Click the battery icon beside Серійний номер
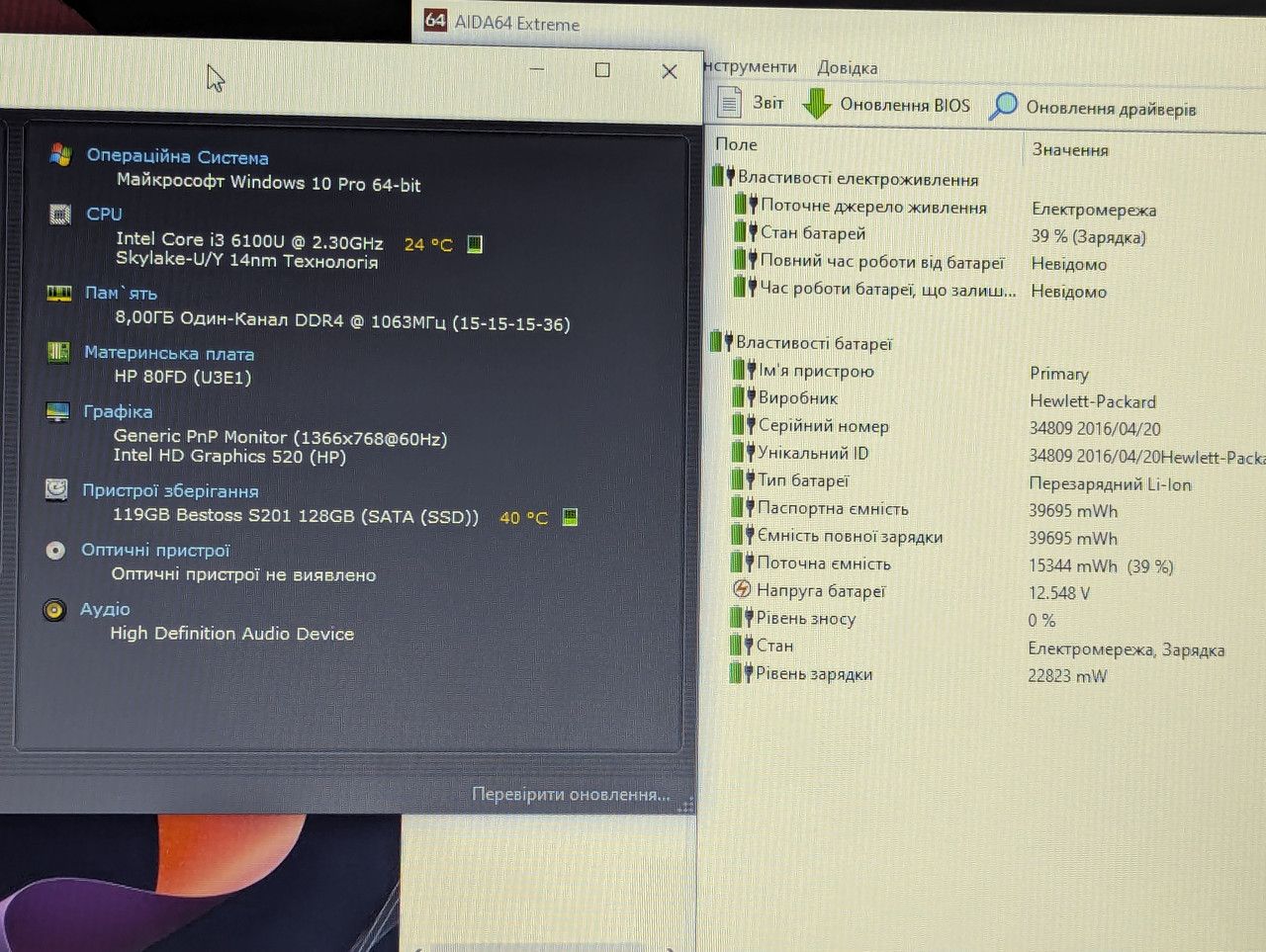 click(x=744, y=425)
